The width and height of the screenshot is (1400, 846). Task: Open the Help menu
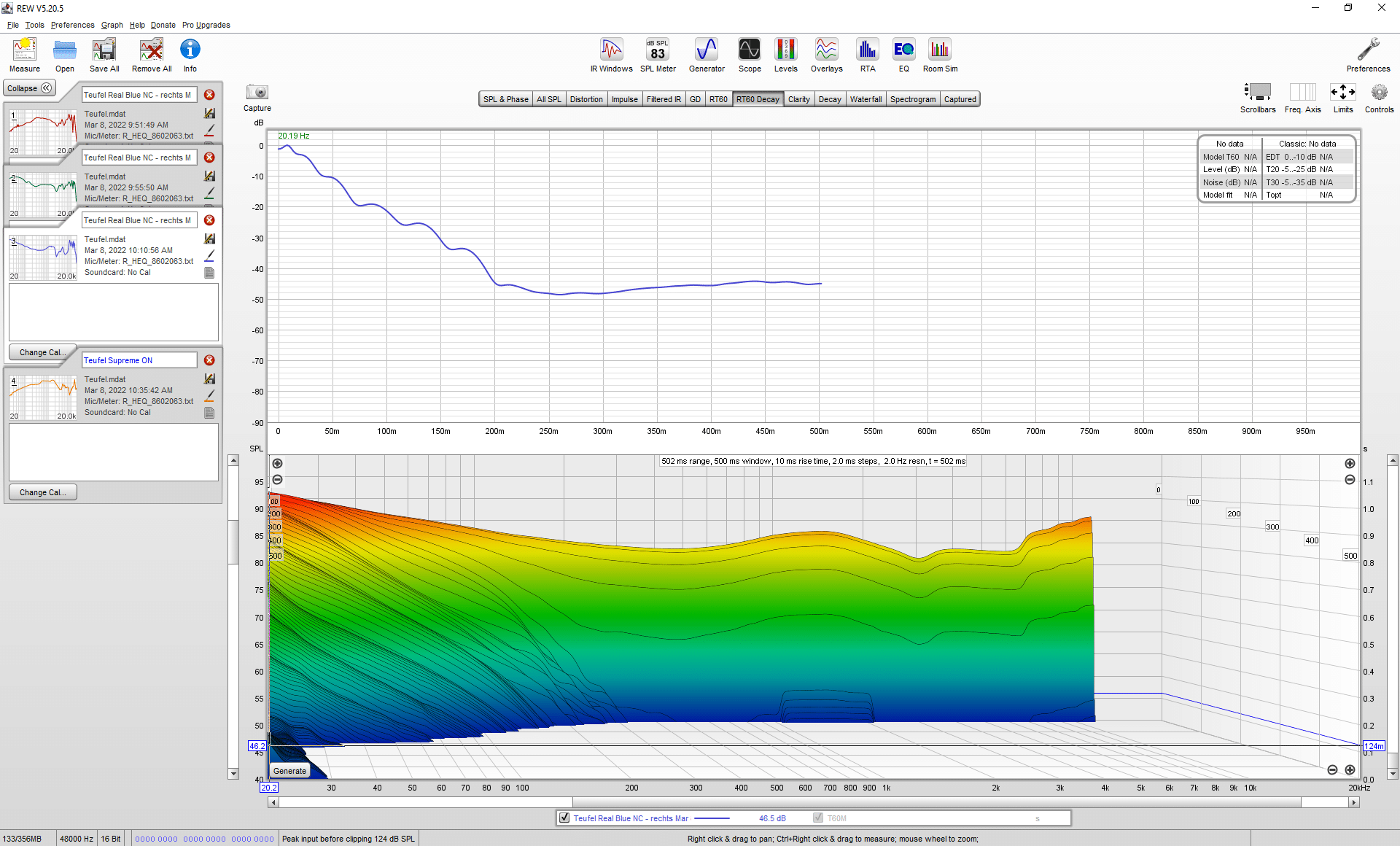click(137, 25)
